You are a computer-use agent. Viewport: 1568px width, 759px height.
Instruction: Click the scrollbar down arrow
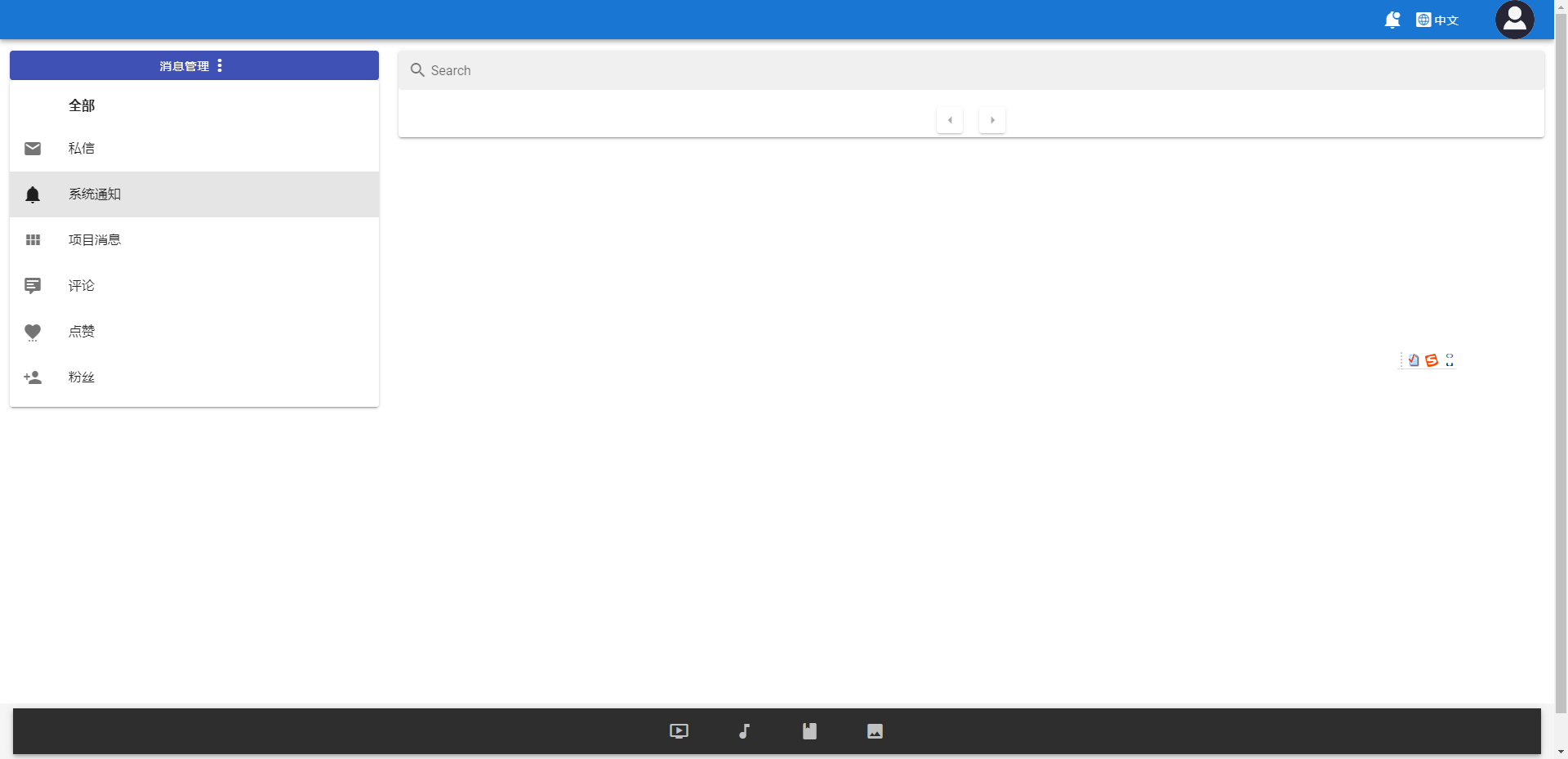click(x=1561, y=752)
